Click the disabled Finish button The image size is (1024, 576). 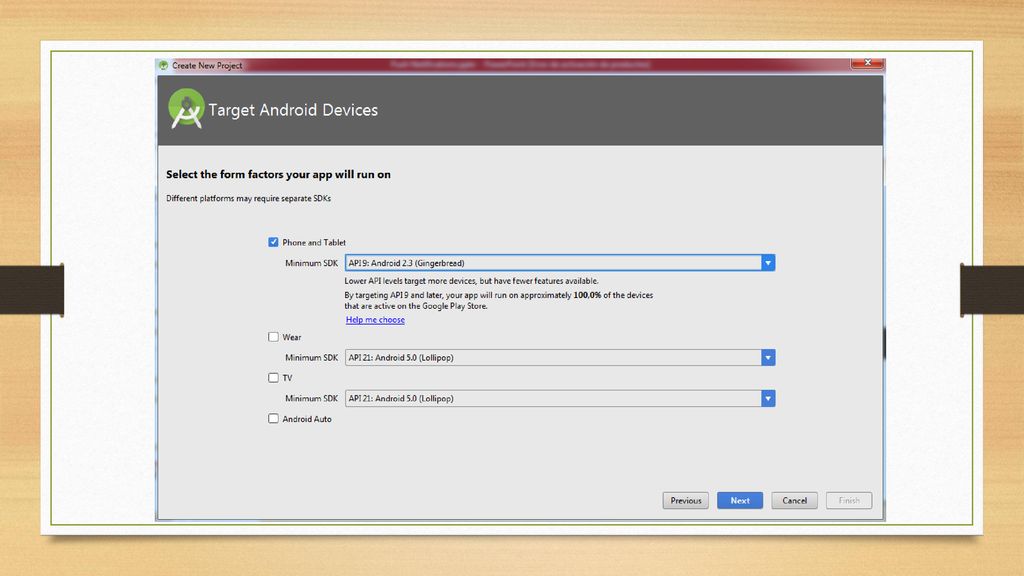pyautogui.click(x=849, y=500)
